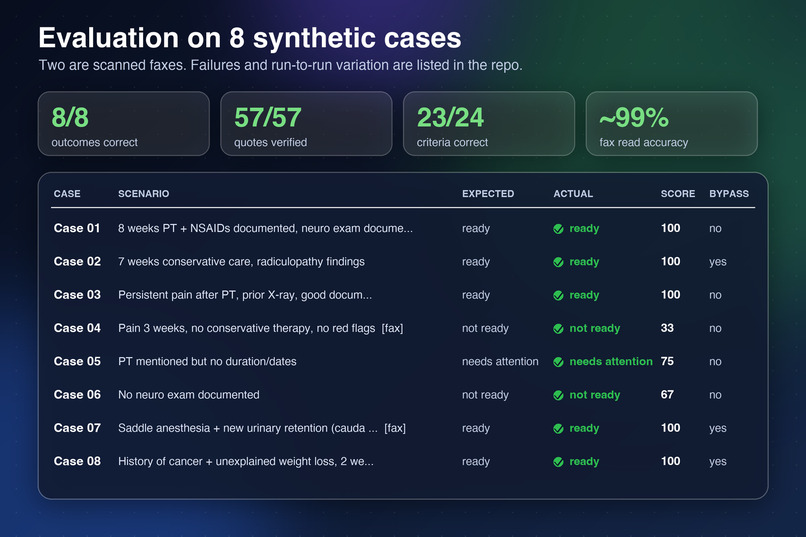Click bypass 'yes' in Case 07 row
Image resolution: width=806 pixels, height=537 pixels.
coord(718,429)
